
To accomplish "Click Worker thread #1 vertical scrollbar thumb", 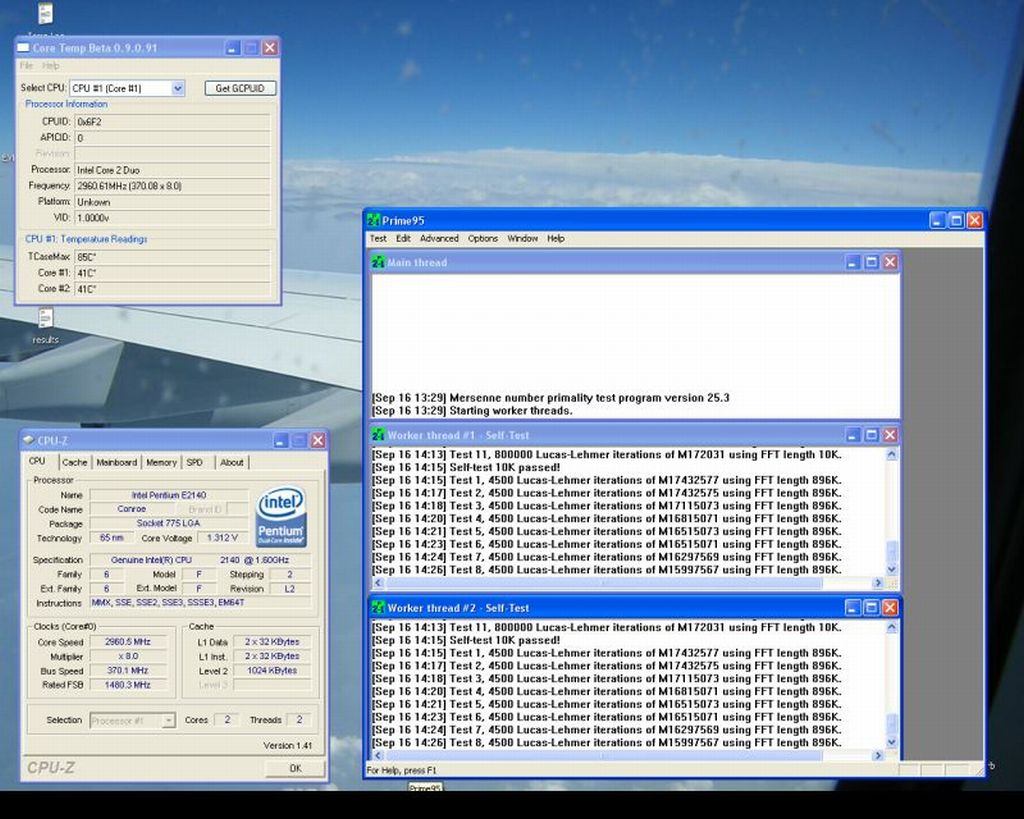I will point(891,550).
